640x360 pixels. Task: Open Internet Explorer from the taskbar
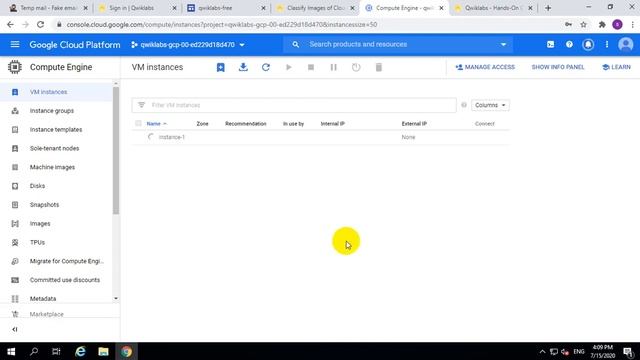(x=80, y=351)
